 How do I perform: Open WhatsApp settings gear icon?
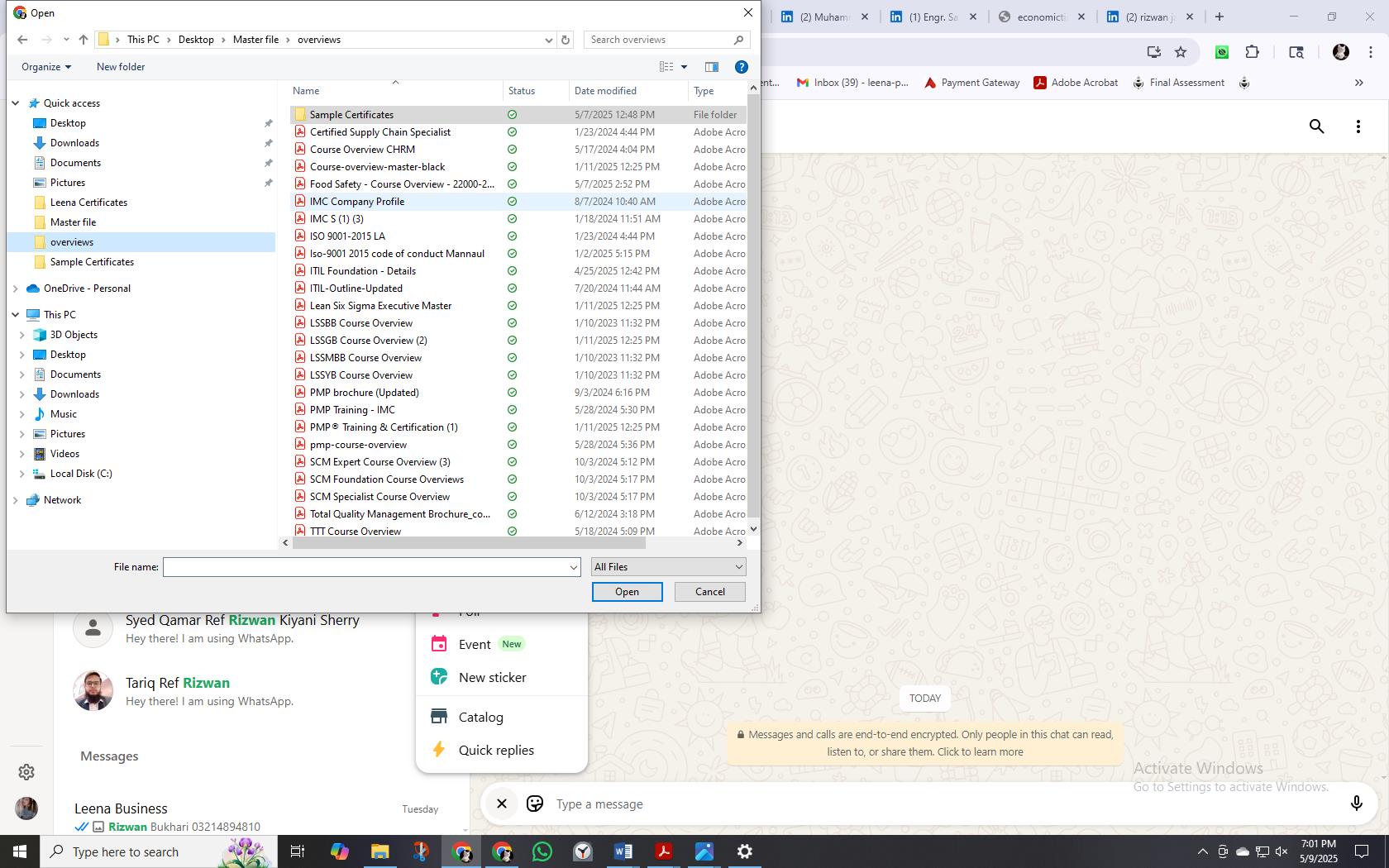pyautogui.click(x=26, y=771)
